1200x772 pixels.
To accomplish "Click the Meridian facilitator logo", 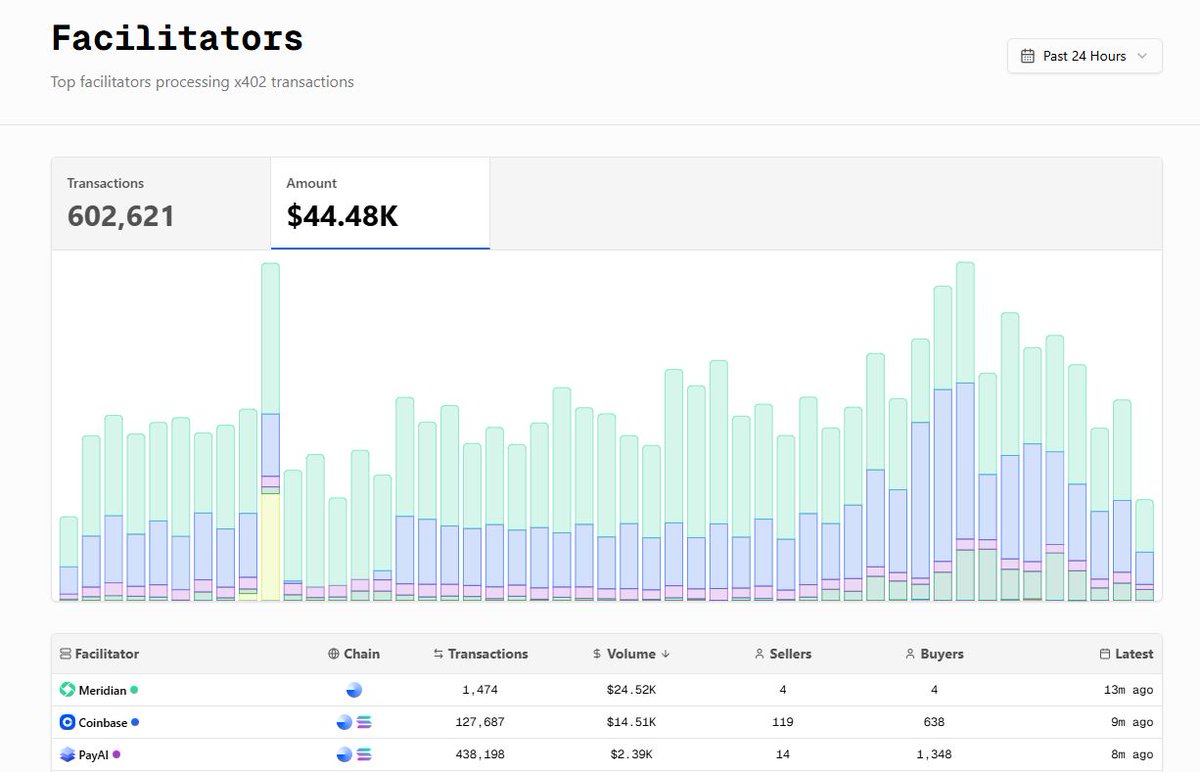I will [x=66, y=689].
